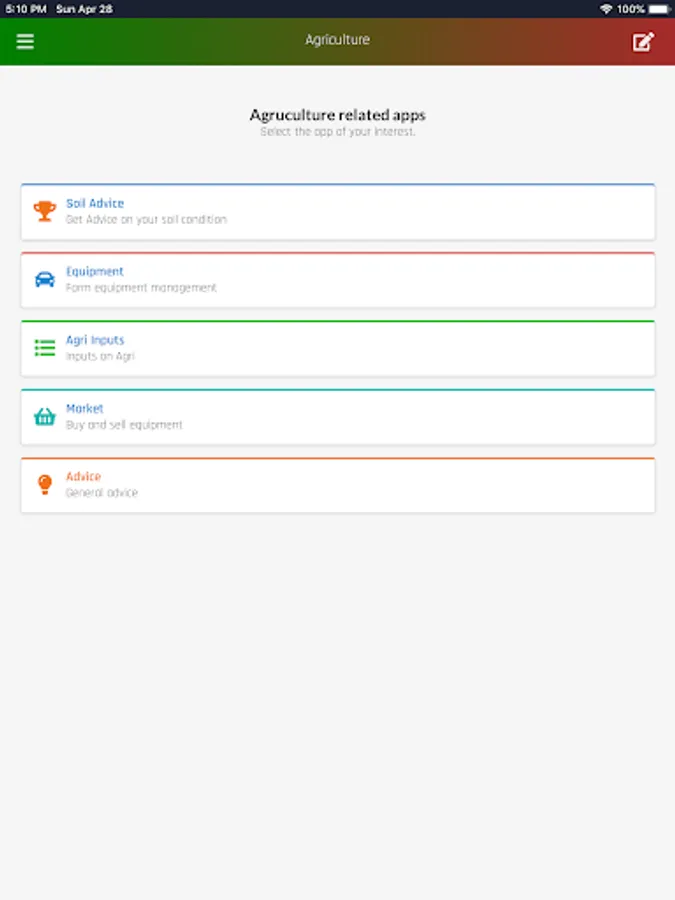The width and height of the screenshot is (675, 900).
Task: Tap the Wi-Fi status icon
Action: click(x=606, y=8)
